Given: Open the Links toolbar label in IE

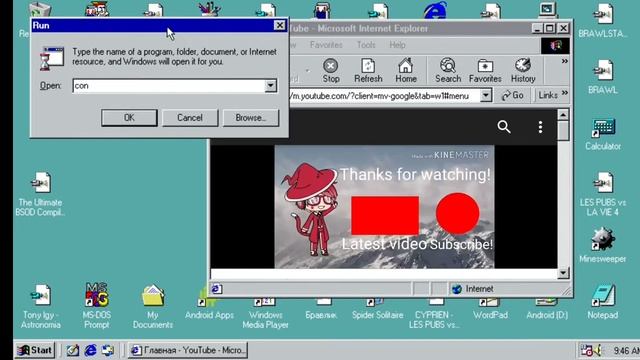Looking at the screenshot, I should [x=548, y=96].
